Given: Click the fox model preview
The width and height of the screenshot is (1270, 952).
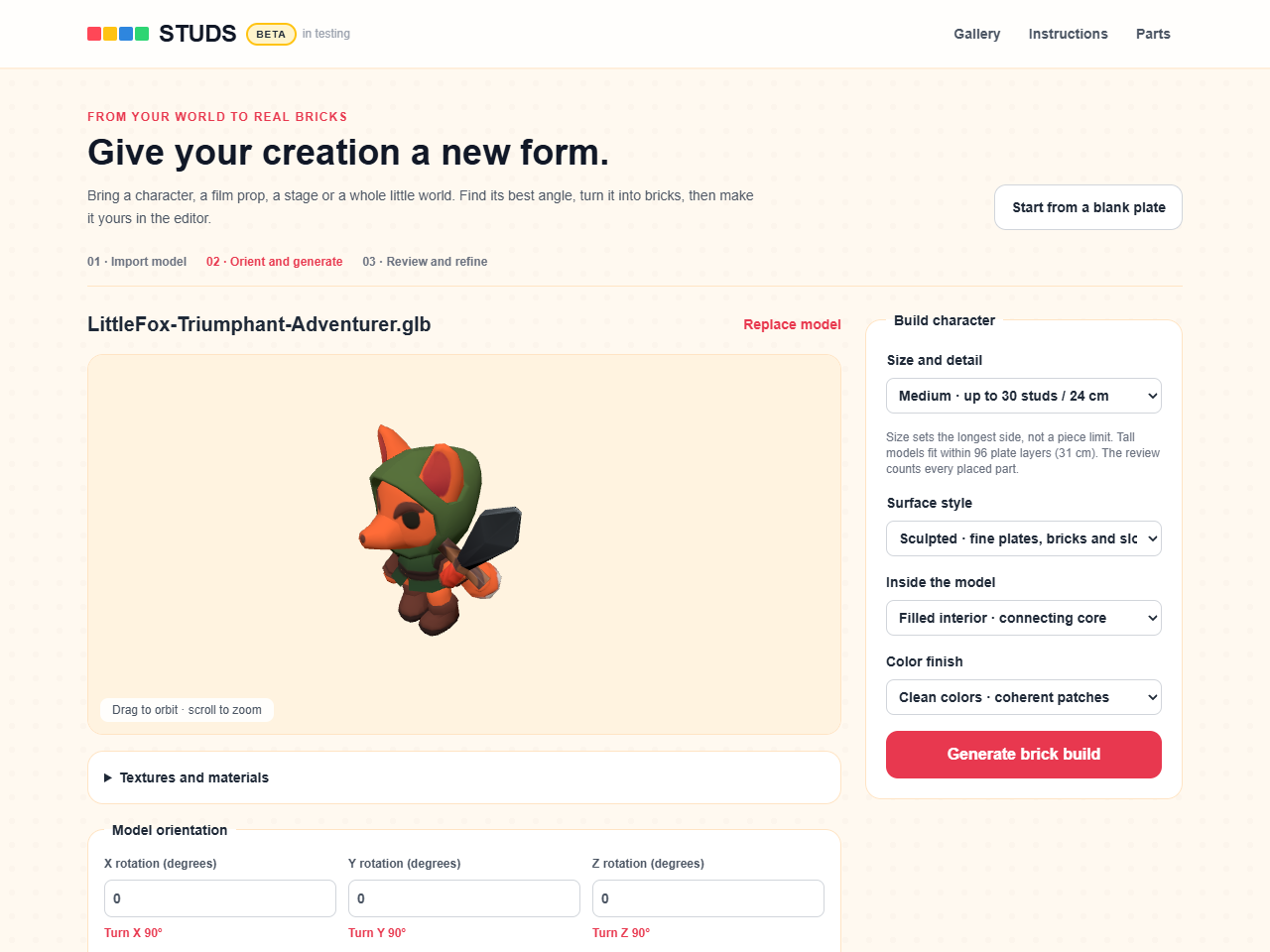Looking at the screenshot, I should pos(440,531).
